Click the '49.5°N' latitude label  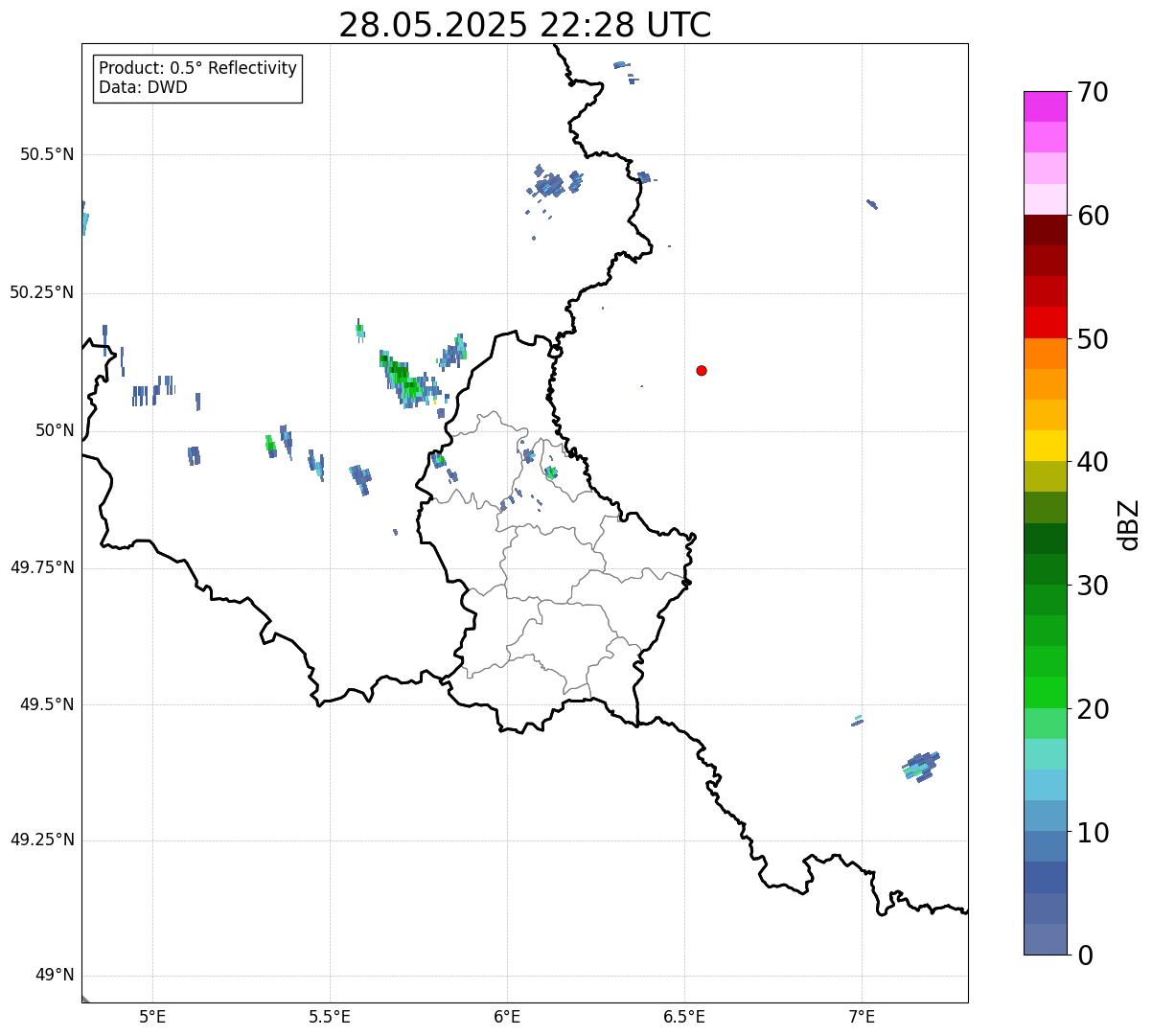pos(47,705)
